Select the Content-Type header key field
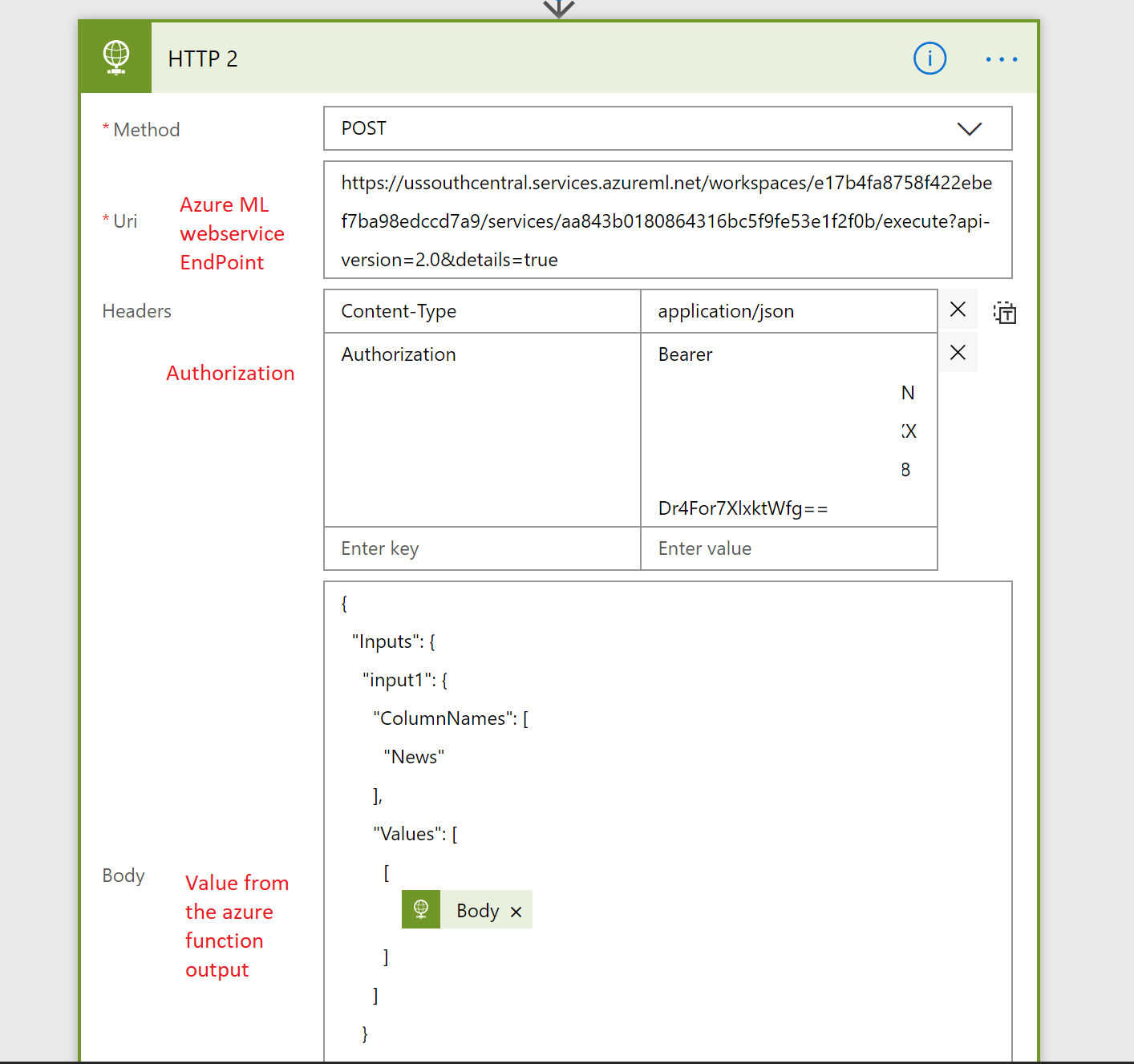1134x1064 pixels. pos(481,311)
